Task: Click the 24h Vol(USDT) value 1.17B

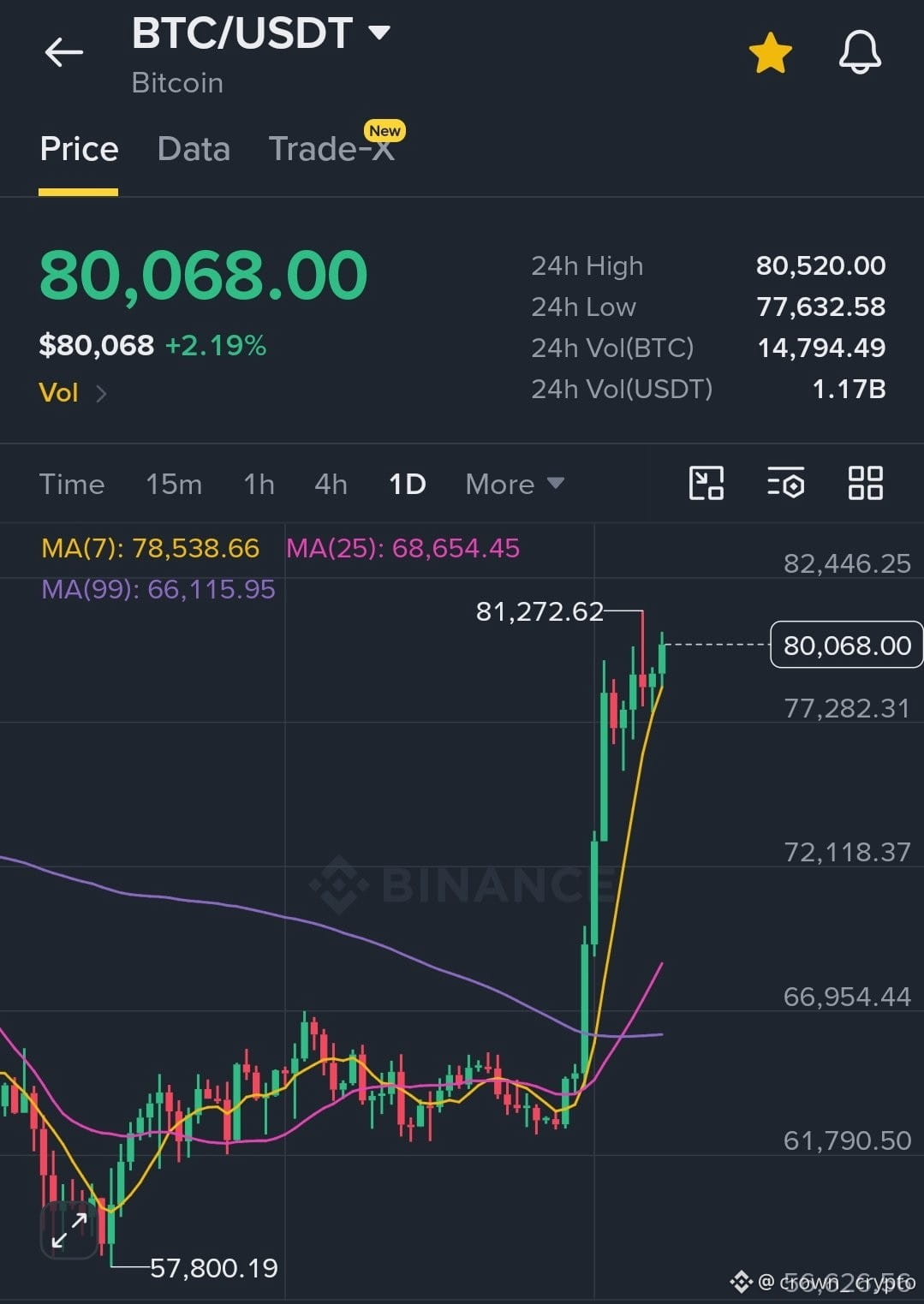Action: pyautogui.click(x=849, y=389)
